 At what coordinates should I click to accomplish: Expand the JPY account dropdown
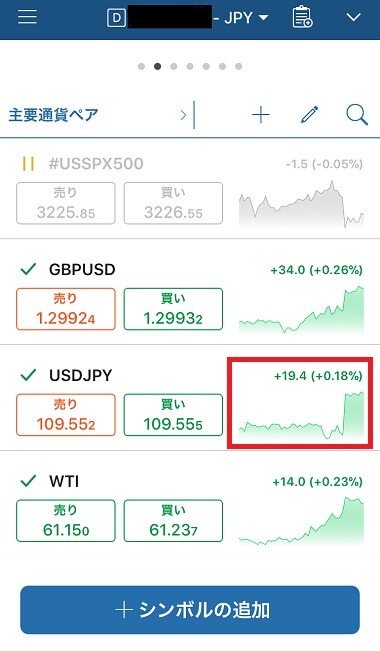(263, 18)
